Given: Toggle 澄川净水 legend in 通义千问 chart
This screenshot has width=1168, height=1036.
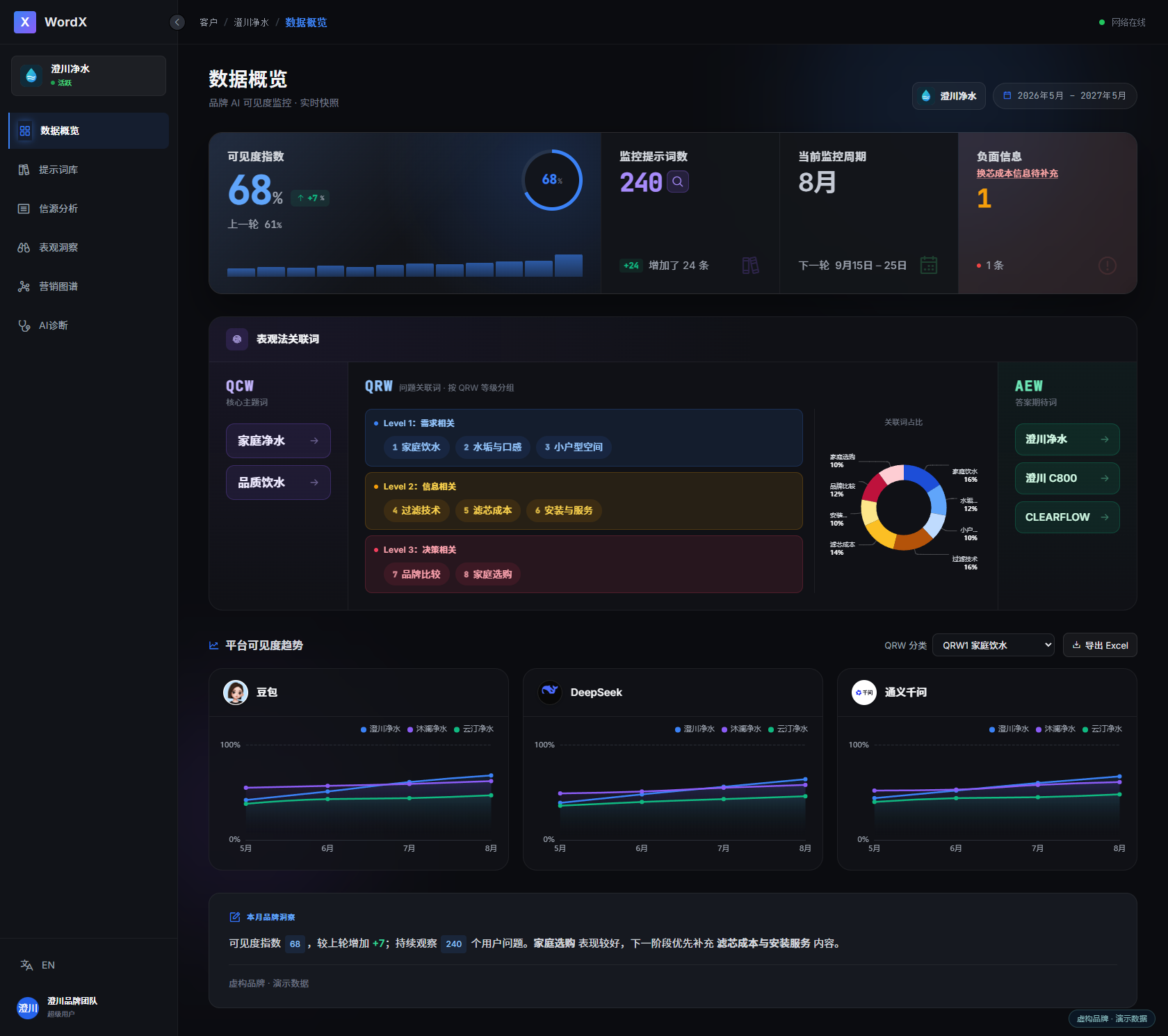Looking at the screenshot, I should (x=1009, y=729).
